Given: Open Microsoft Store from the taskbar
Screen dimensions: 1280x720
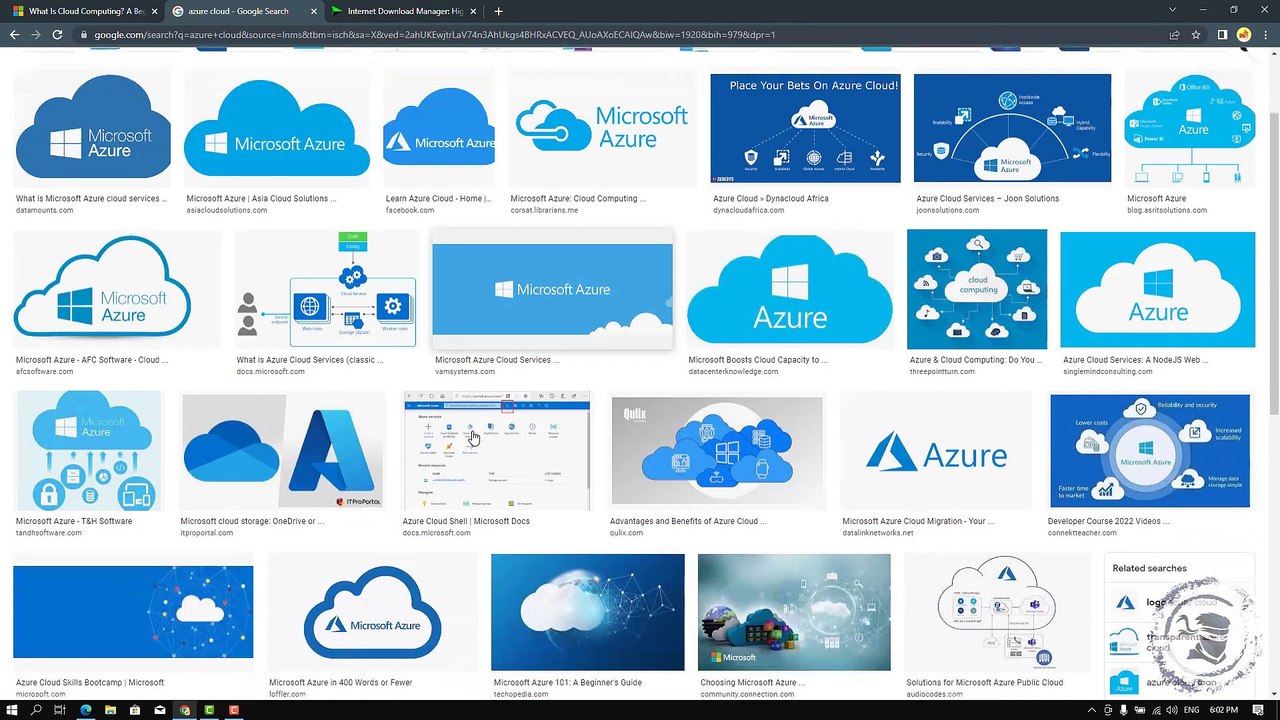Looking at the screenshot, I should (x=135, y=711).
